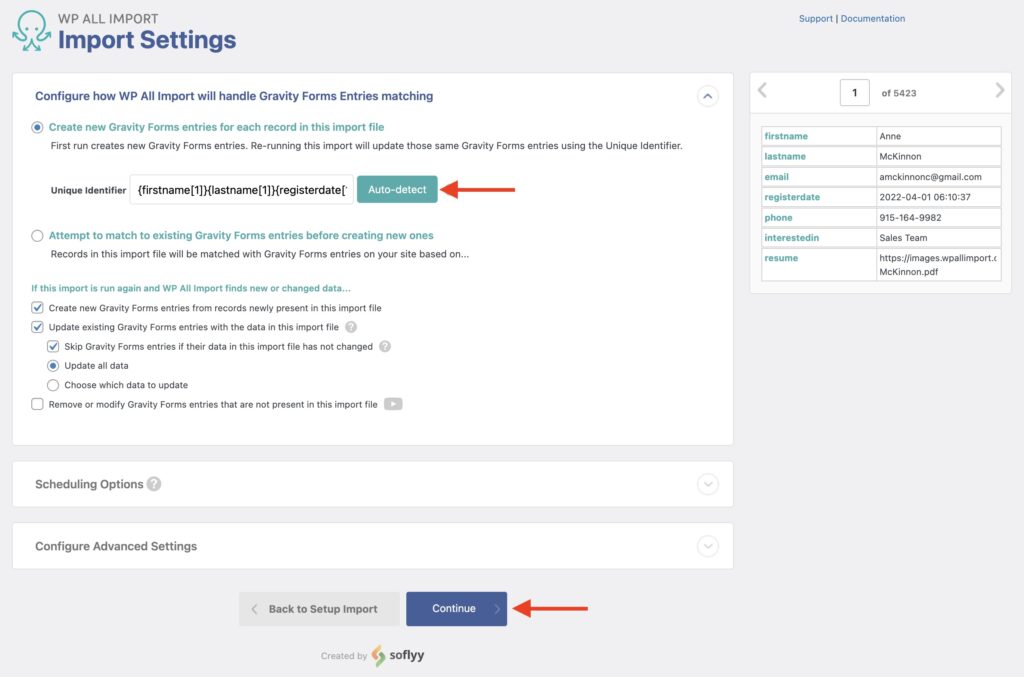
Task: Play video icon next to Remove or modify entries
Action: [393, 404]
